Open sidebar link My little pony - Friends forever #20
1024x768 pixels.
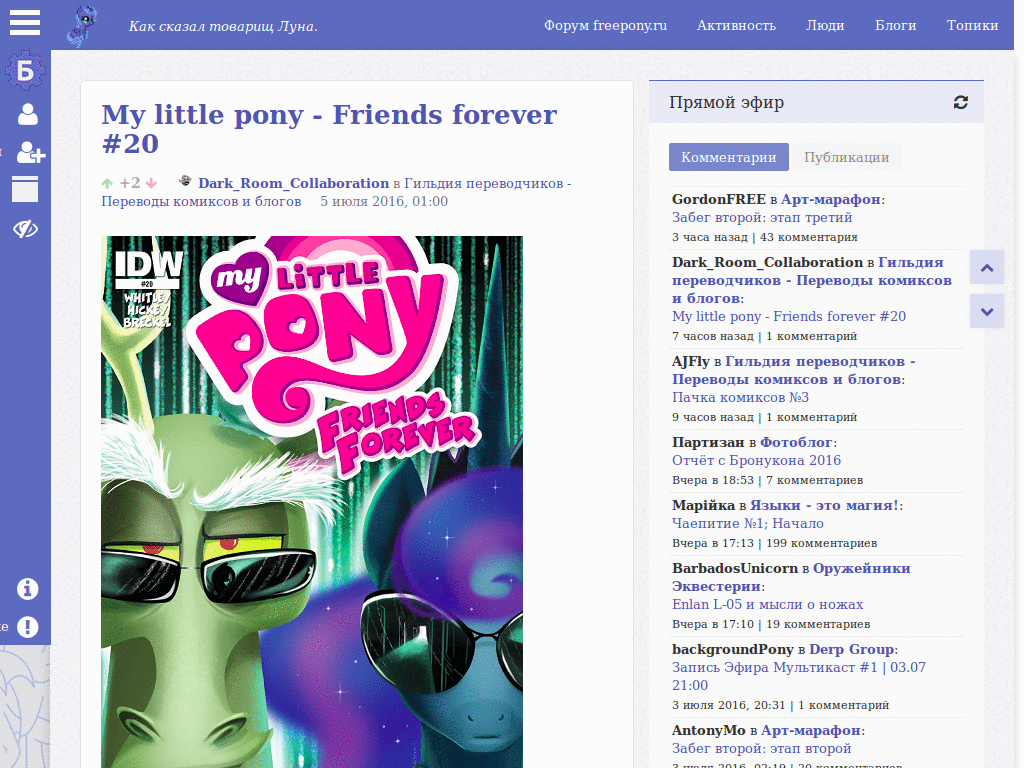(789, 317)
